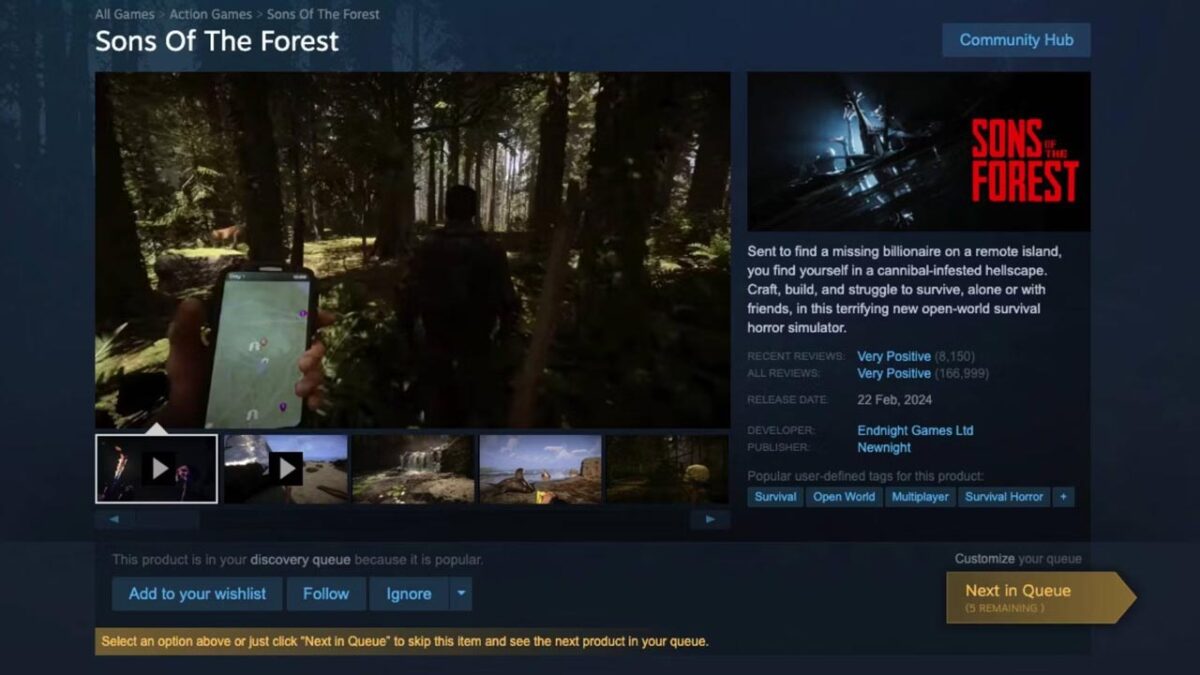1200x675 pixels.
Task: Select the yellow skull screenshot thumbnail
Action: tap(668, 468)
